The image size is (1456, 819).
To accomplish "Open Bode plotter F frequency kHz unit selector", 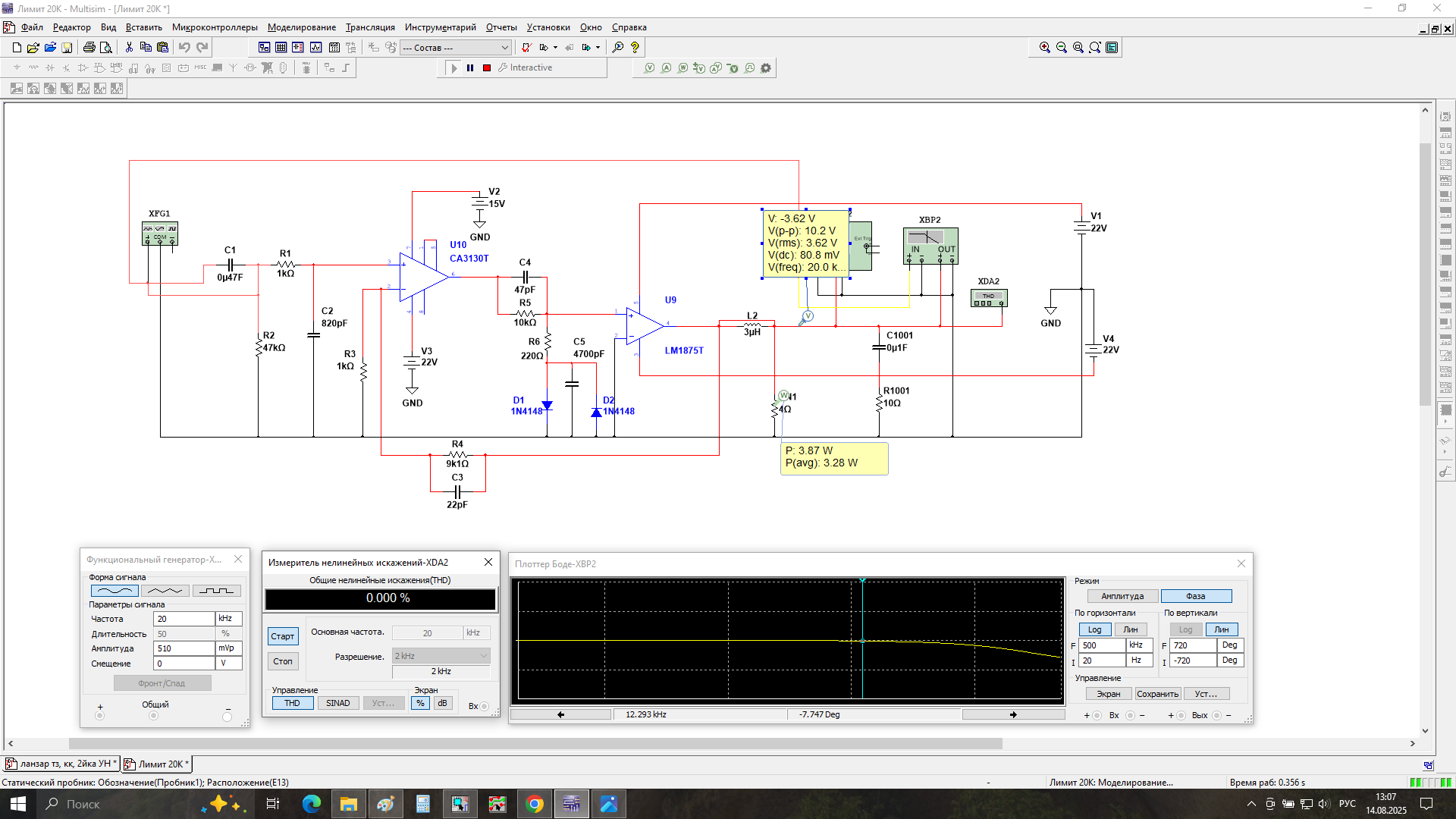I will [x=1137, y=645].
